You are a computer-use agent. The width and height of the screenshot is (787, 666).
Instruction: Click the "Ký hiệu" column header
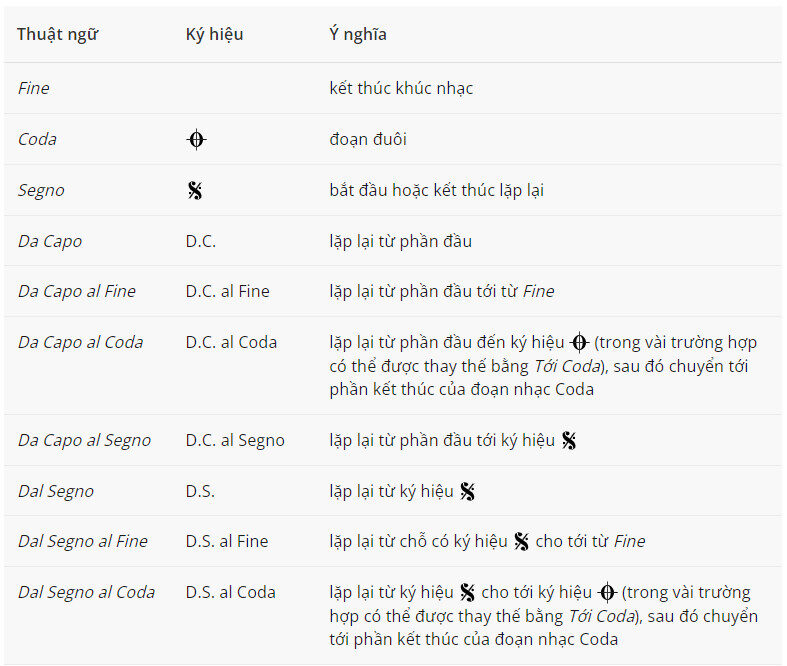point(214,34)
